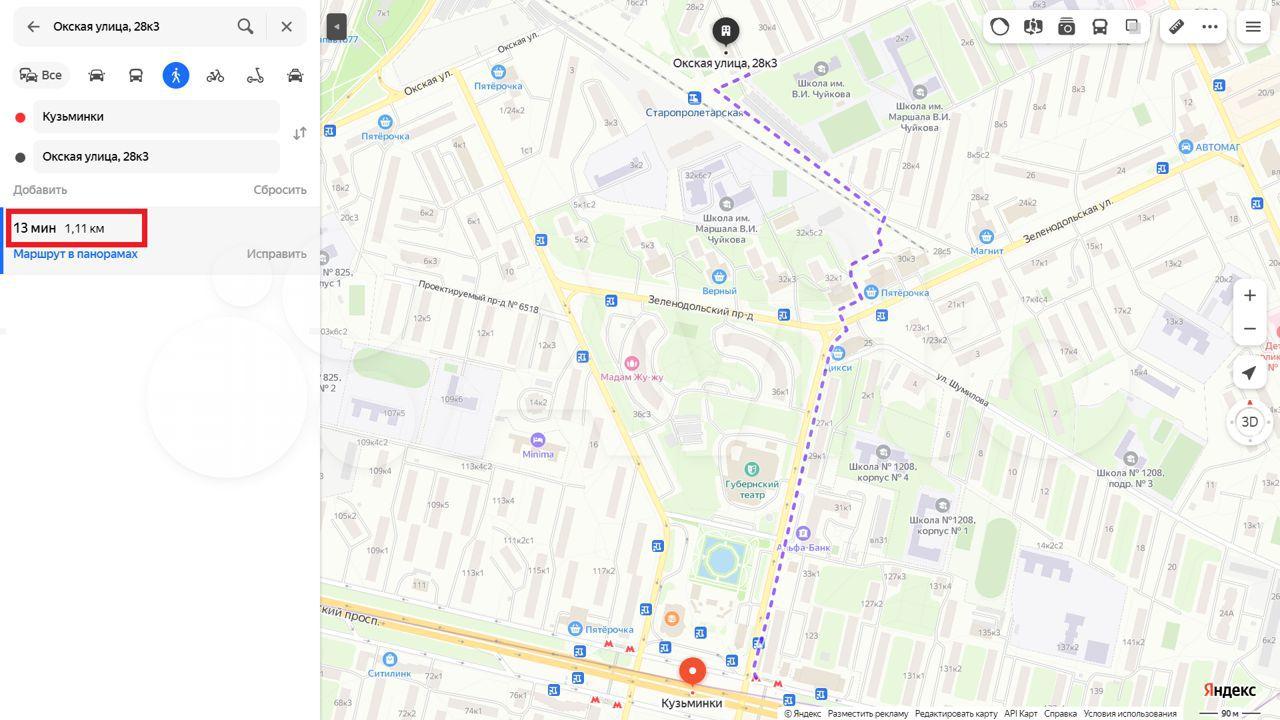
Task: Open the map layers selector
Action: (x=1133, y=27)
